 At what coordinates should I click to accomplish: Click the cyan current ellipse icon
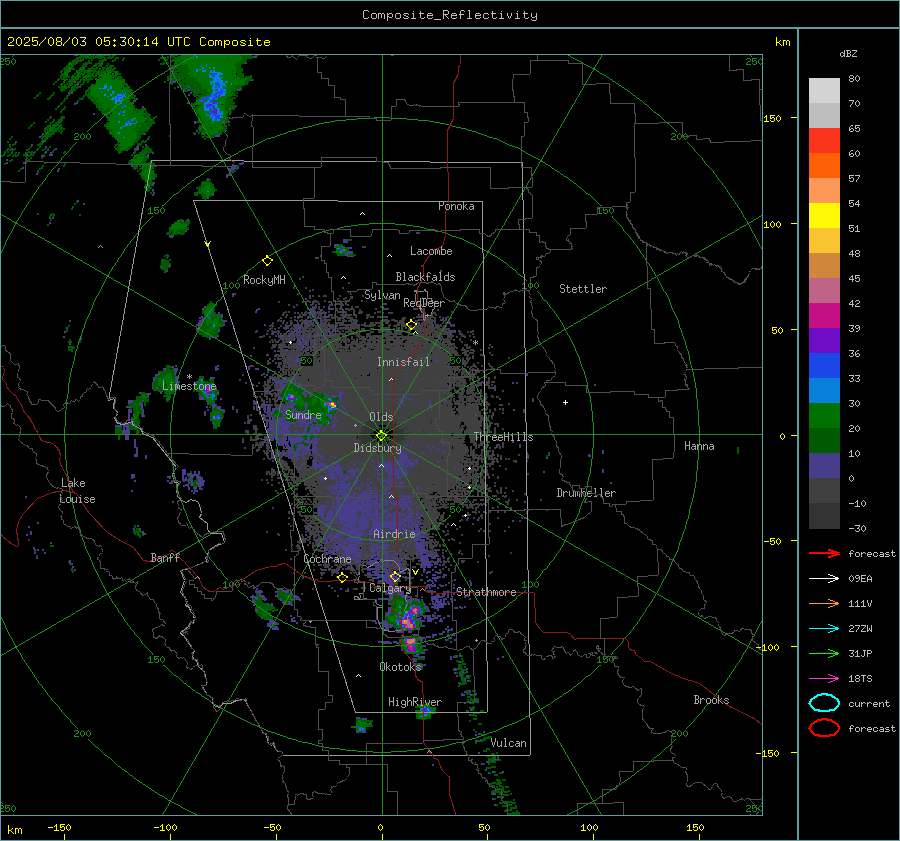coord(824,703)
